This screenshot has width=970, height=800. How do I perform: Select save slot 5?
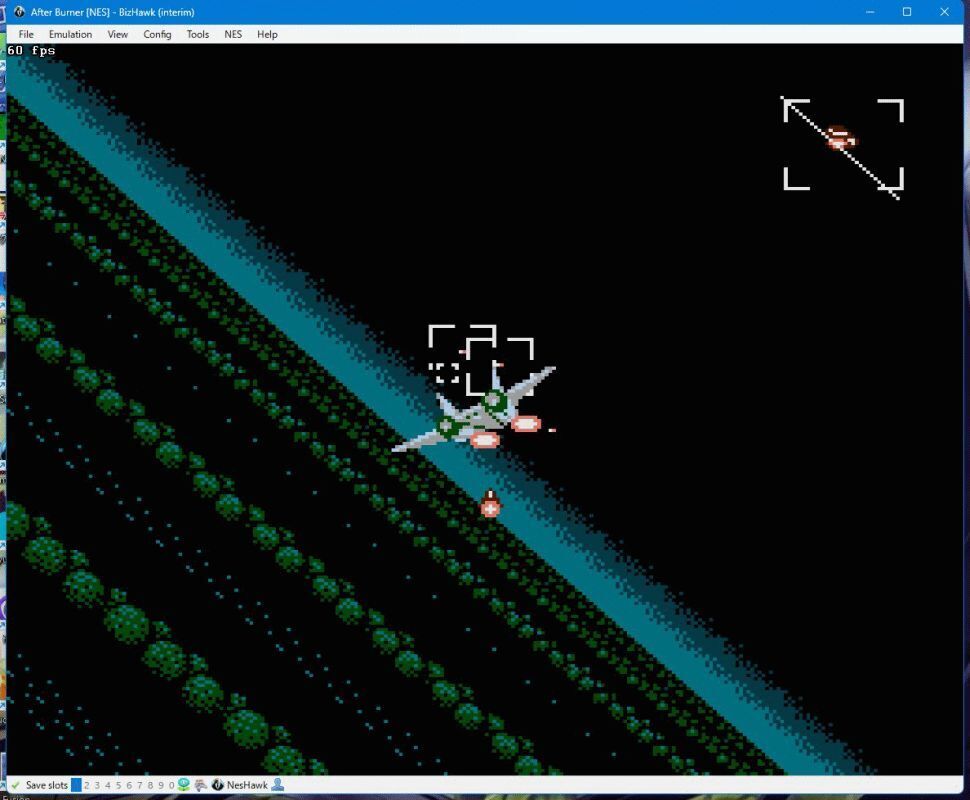(x=118, y=785)
